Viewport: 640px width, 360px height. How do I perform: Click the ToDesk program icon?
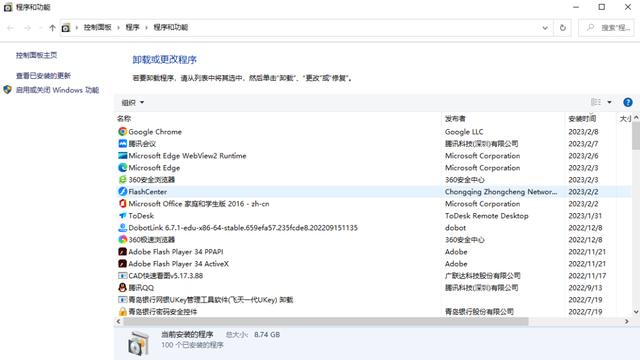pyautogui.click(x=122, y=216)
